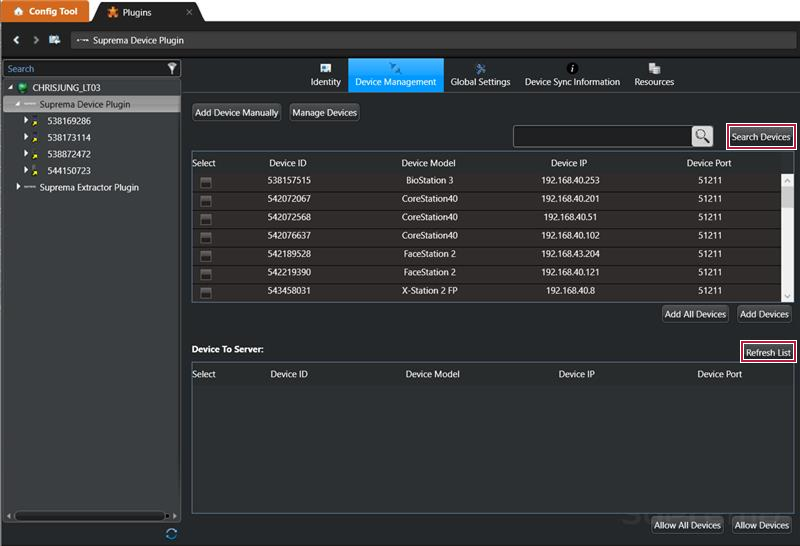The image size is (800, 546).
Task: Click the Device Sync Information info icon
Action: click(x=572, y=68)
